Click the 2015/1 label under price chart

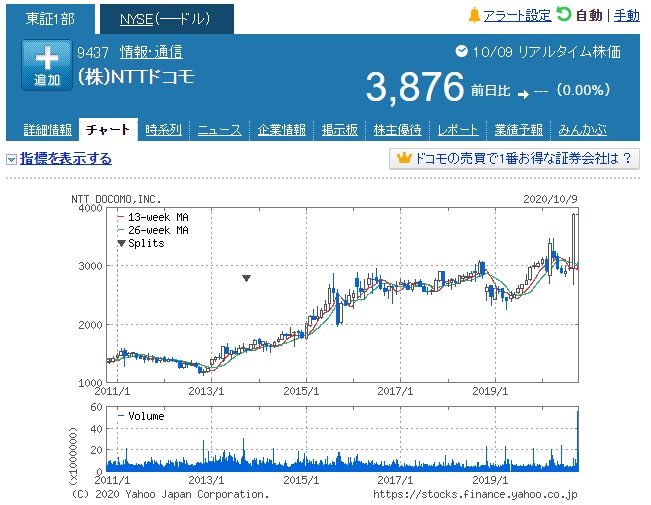[x=301, y=391]
